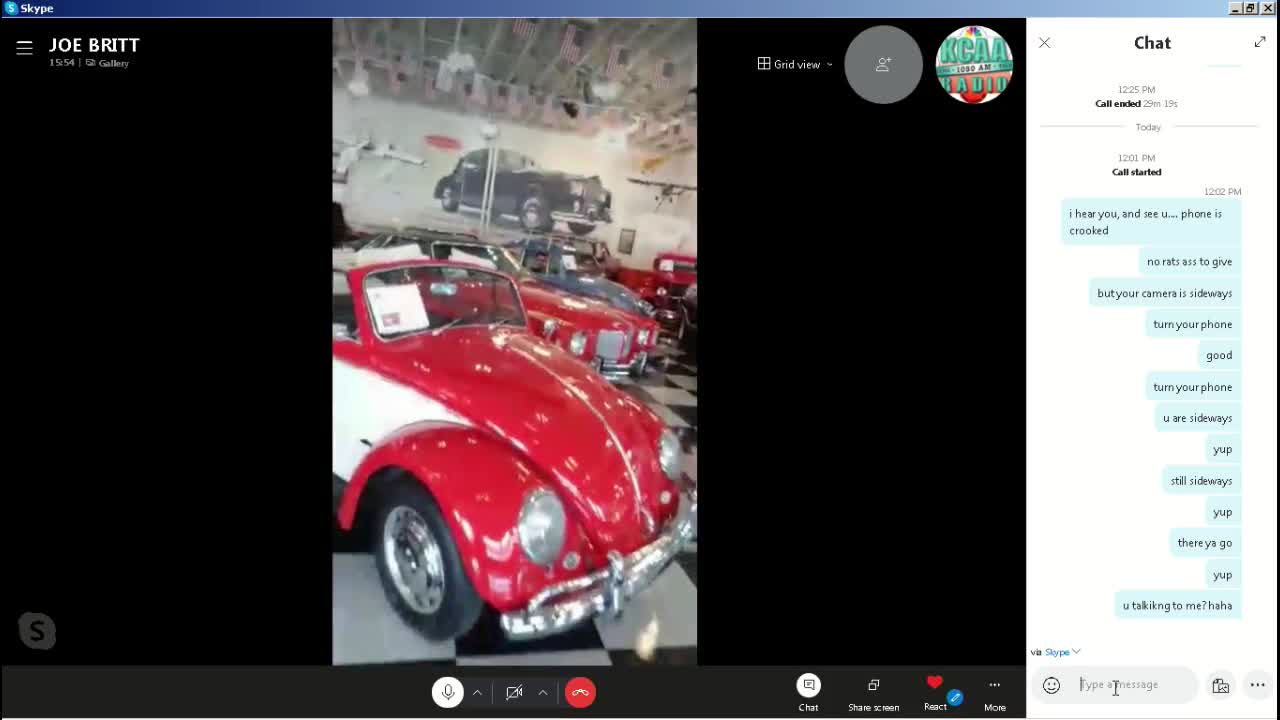Minimize the Skype window
The width and height of the screenshot is (1280, 720).
(1235, 8)
